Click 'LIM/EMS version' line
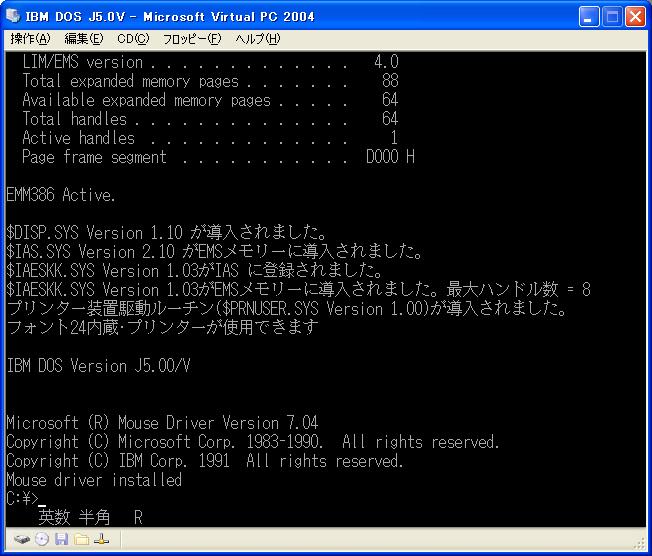Viewport: 652px width, 556px height. [x=210, y=62]
